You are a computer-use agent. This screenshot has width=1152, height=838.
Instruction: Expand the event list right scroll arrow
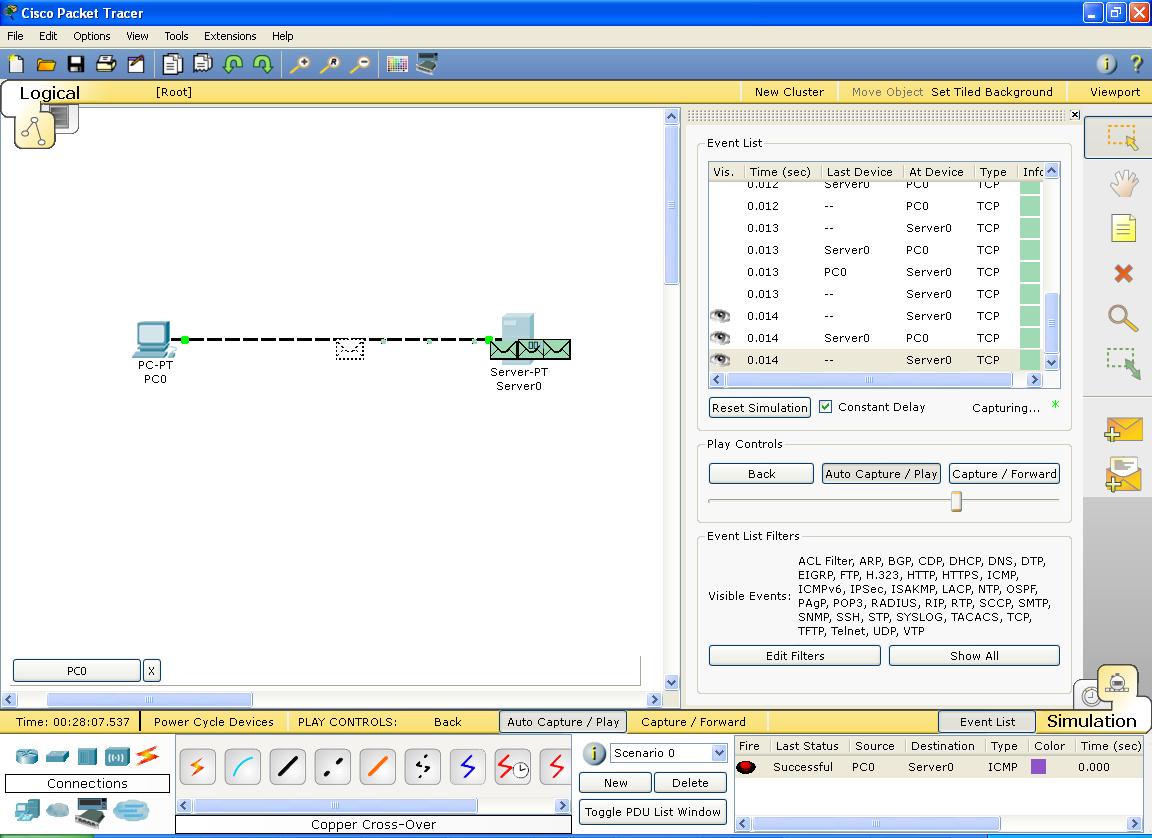1035,380
